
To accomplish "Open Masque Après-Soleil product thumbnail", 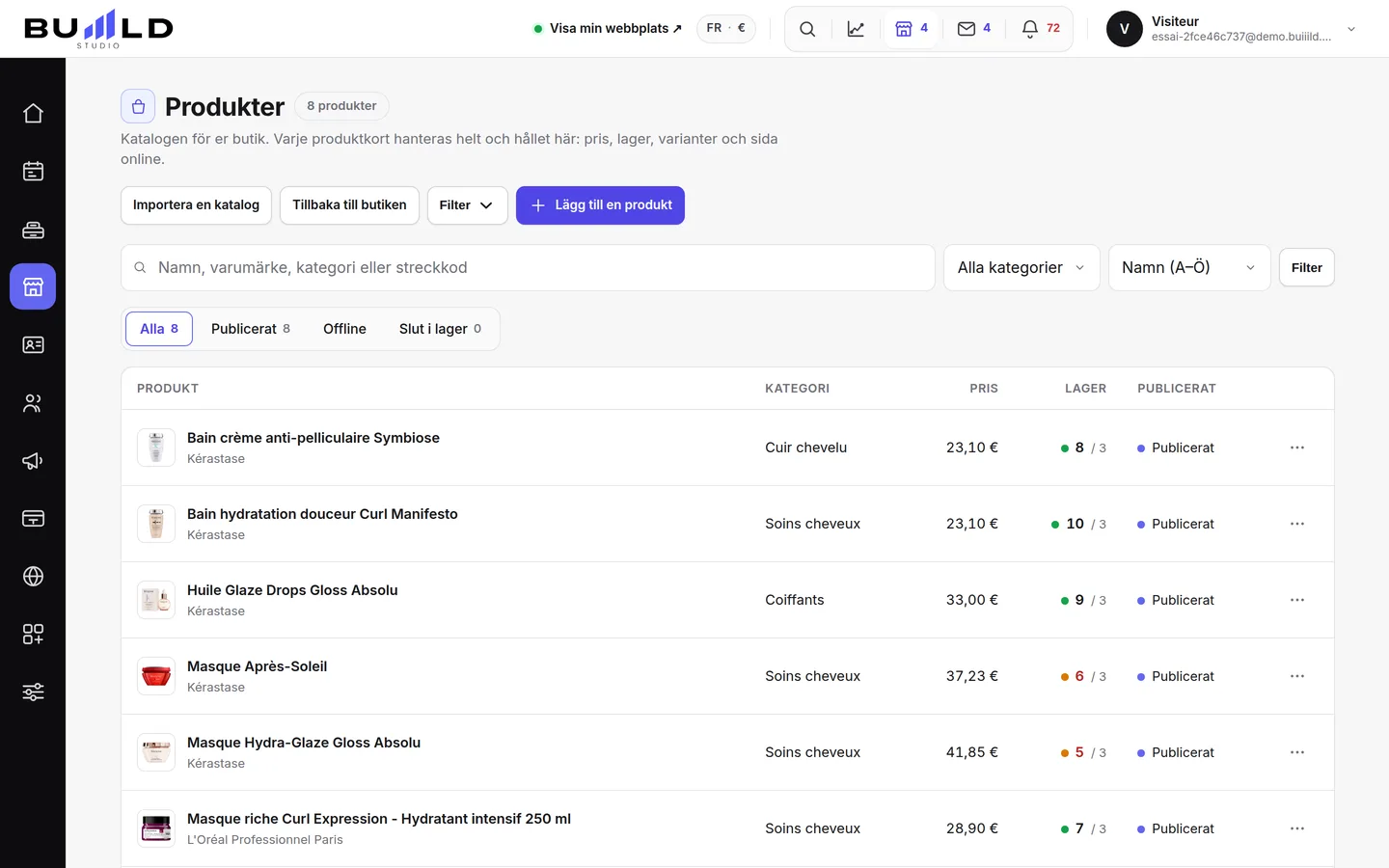I will click(156, 676).
